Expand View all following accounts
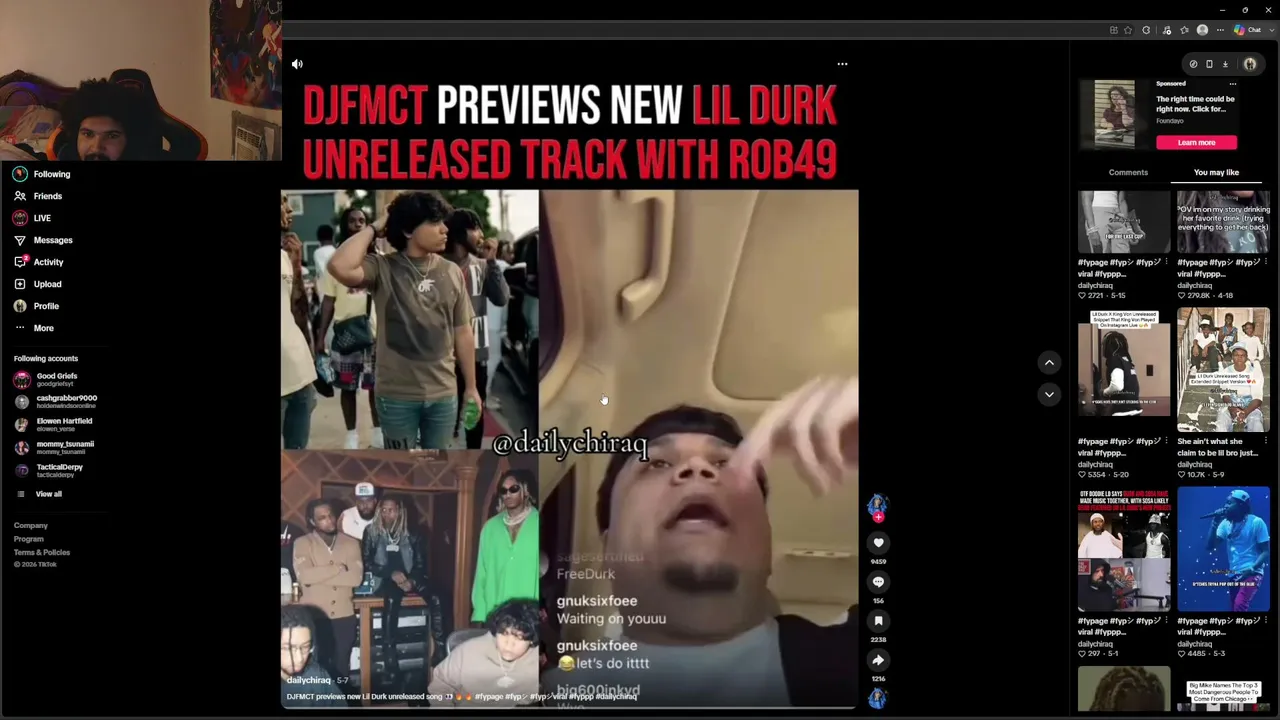Image resolution: width=1280 pixels, height=720 pixels. (39, 494)
